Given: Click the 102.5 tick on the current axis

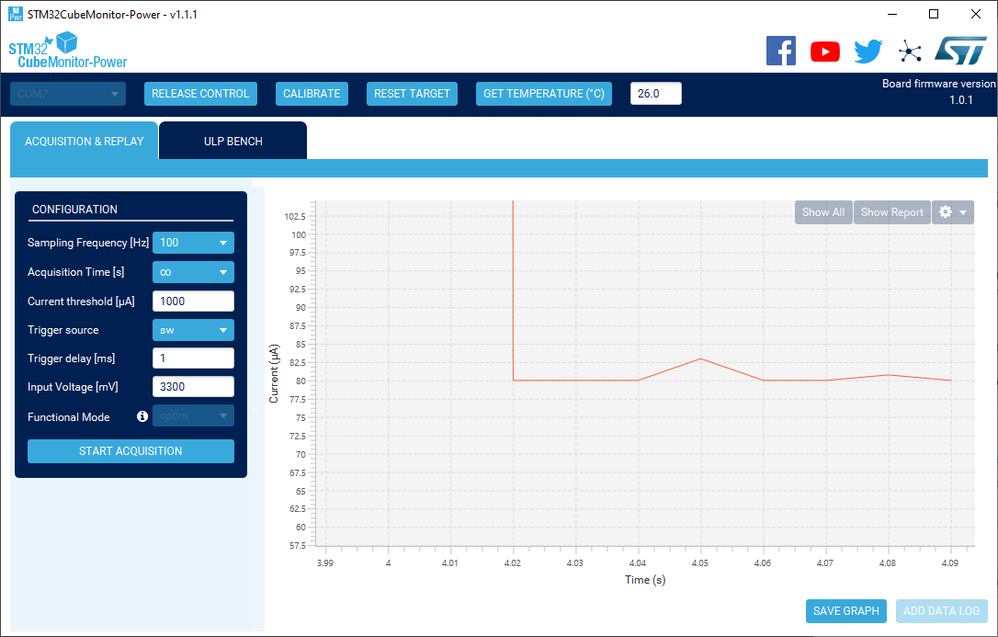Looking at the screenshot, I should click(x=295, y=216).
